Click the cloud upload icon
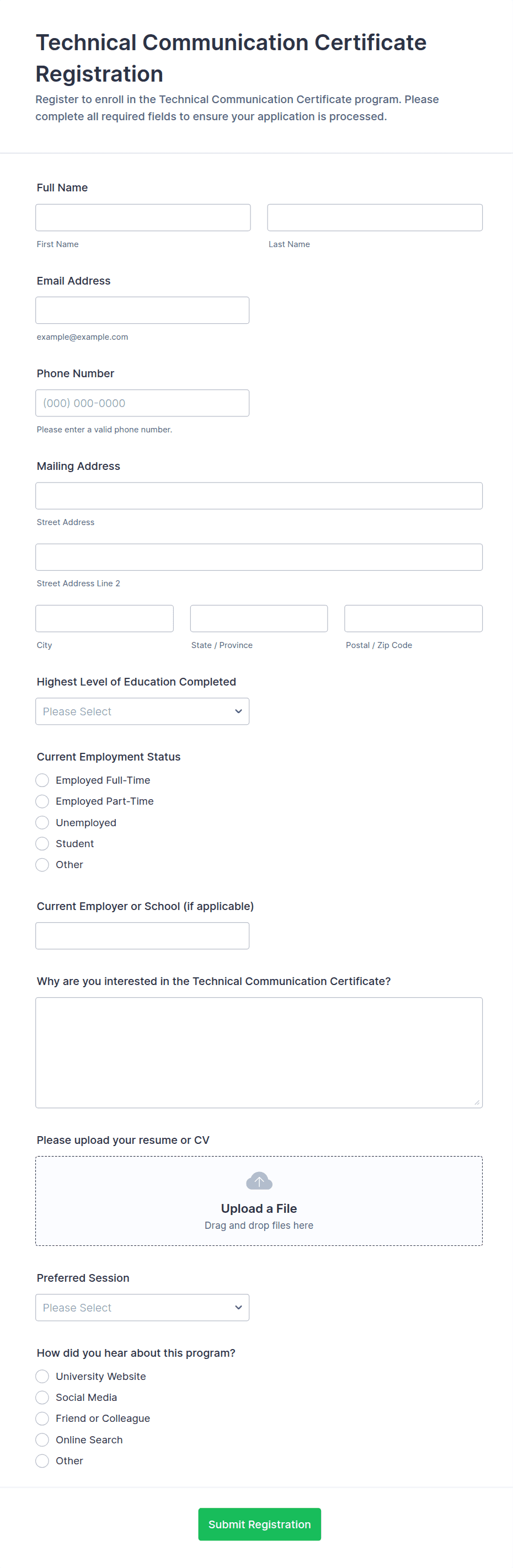 (259, 1181)
